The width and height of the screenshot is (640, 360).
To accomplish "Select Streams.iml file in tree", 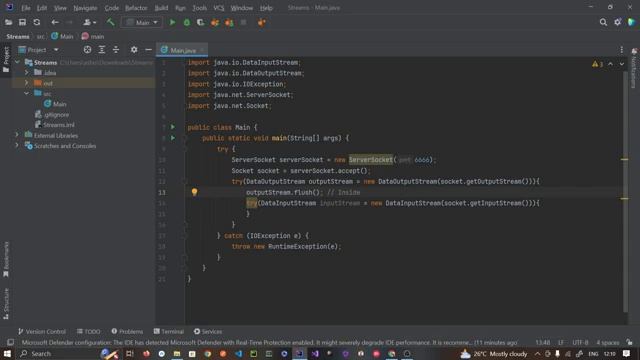I will (55, 125).
